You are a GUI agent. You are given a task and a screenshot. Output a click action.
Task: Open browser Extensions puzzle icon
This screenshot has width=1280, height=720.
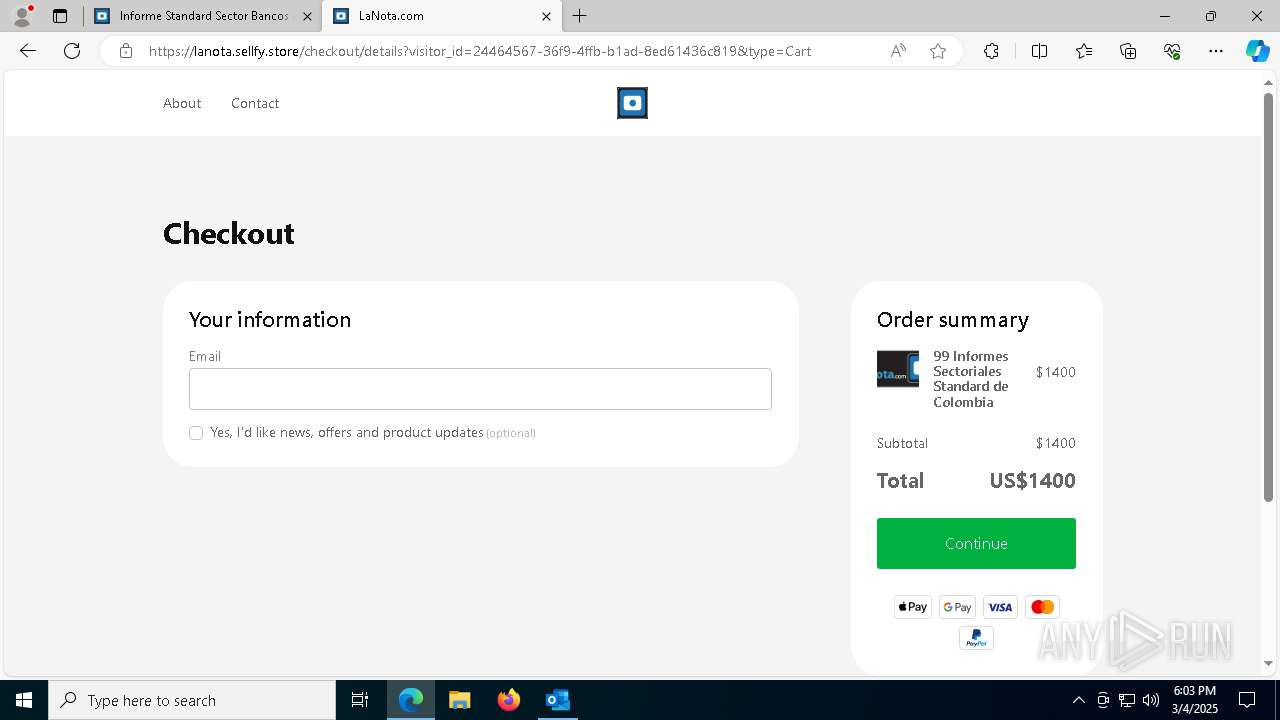(991, 51)
